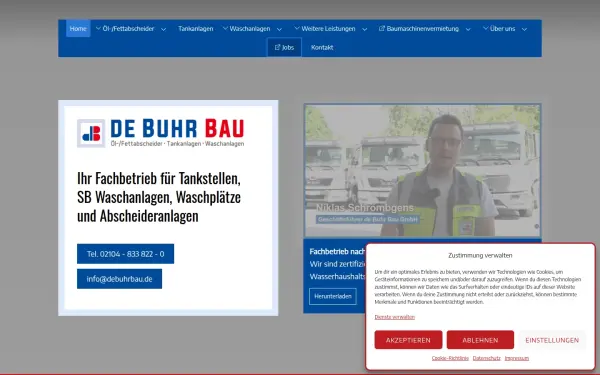
Task: Click 'Öl-/Fettabscheider · Tankanlagen · Waschanlagen' tagline
Action: (177, 144)
